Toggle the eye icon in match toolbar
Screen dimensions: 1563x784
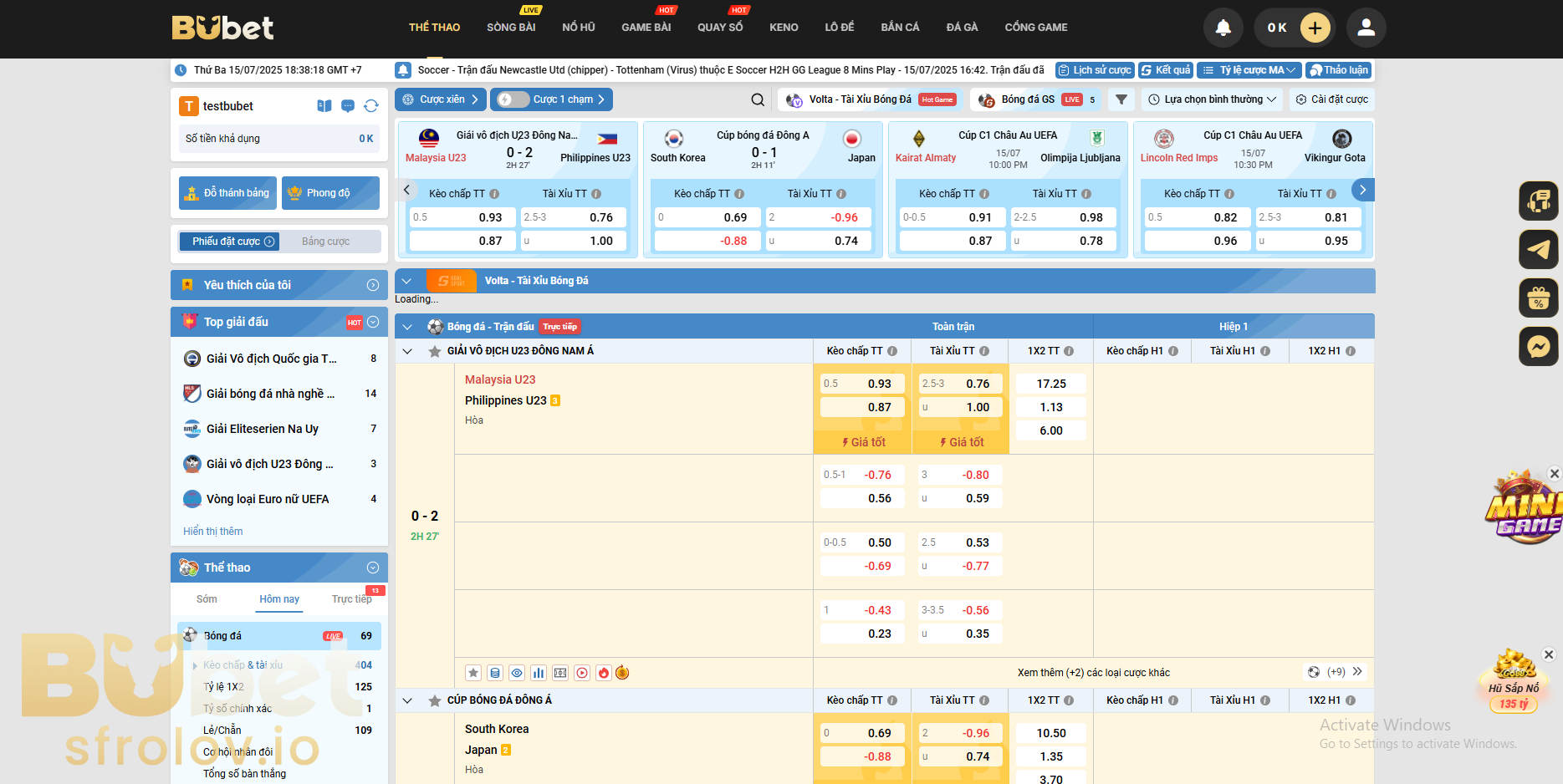click(x=517, y=673)
